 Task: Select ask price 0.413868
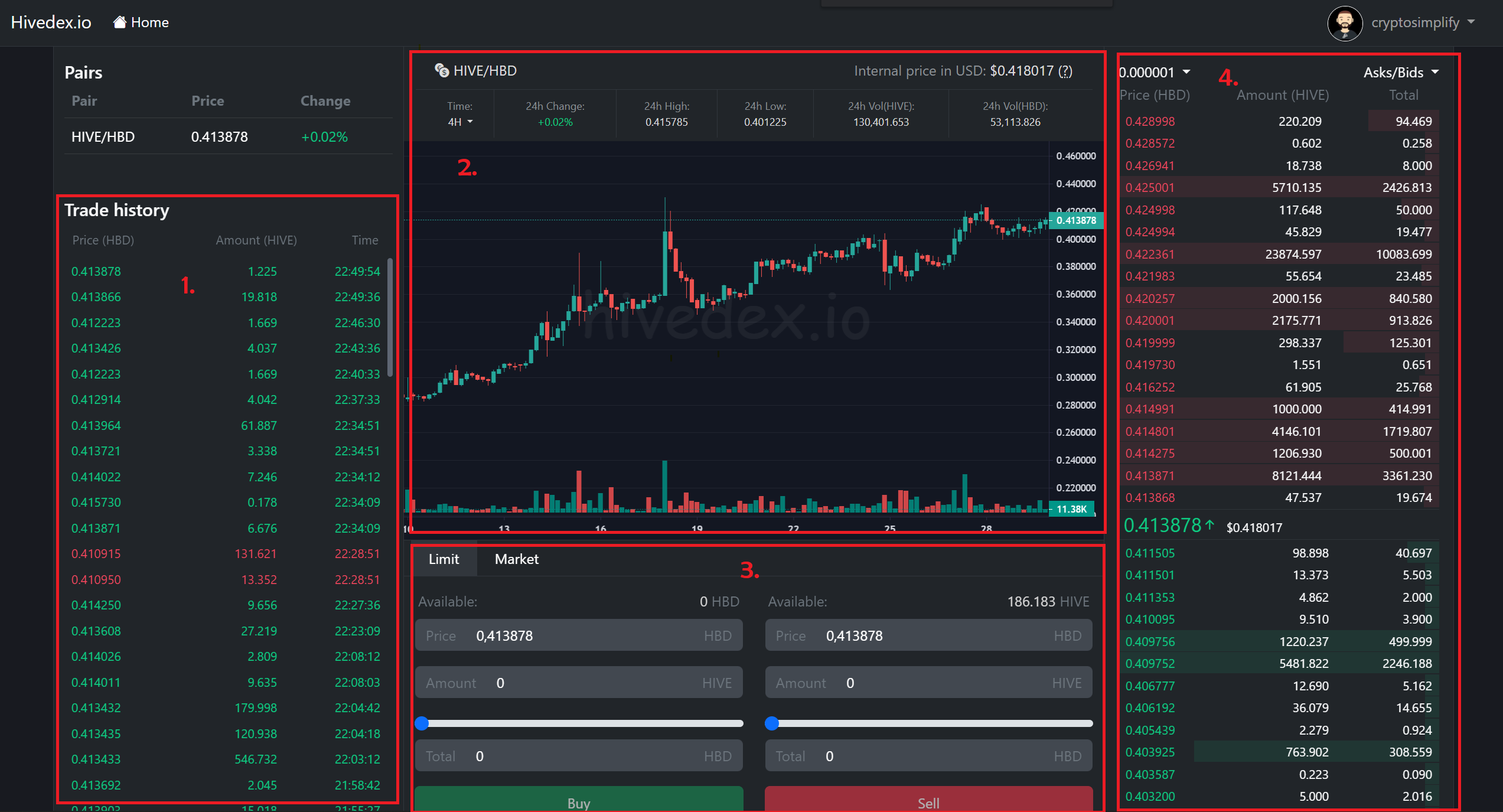click(1150, 498)
